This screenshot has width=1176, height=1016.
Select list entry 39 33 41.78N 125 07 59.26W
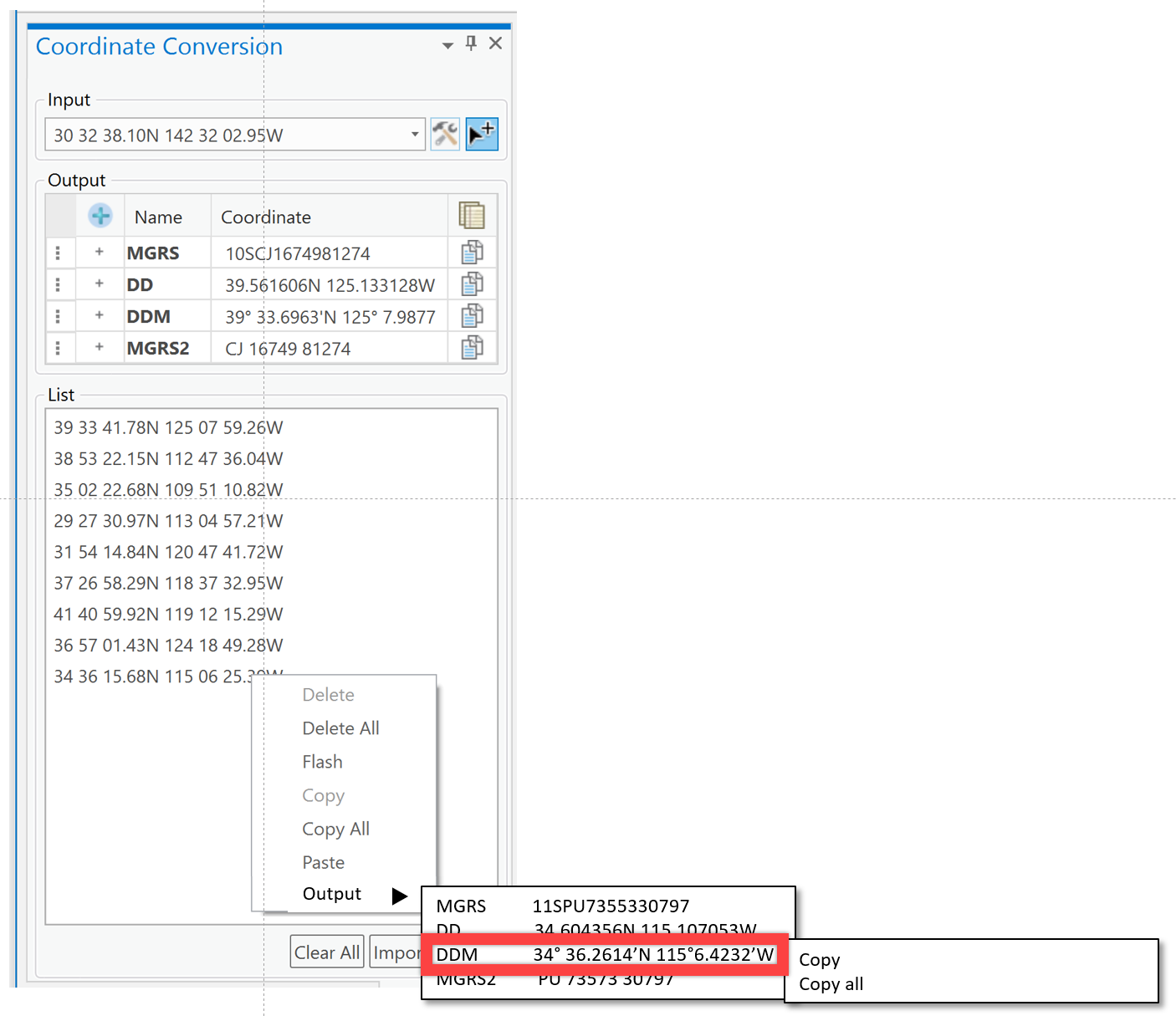point(168,427)
